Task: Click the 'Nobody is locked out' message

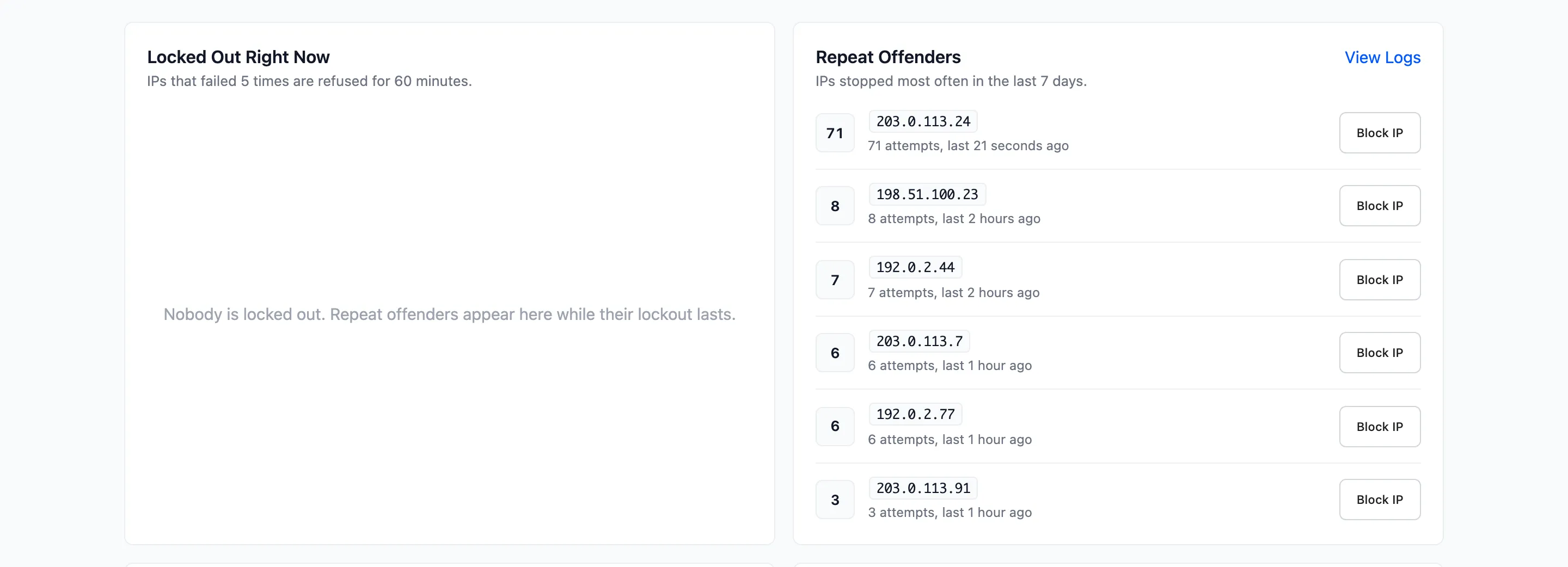Action: click(449, 315)
